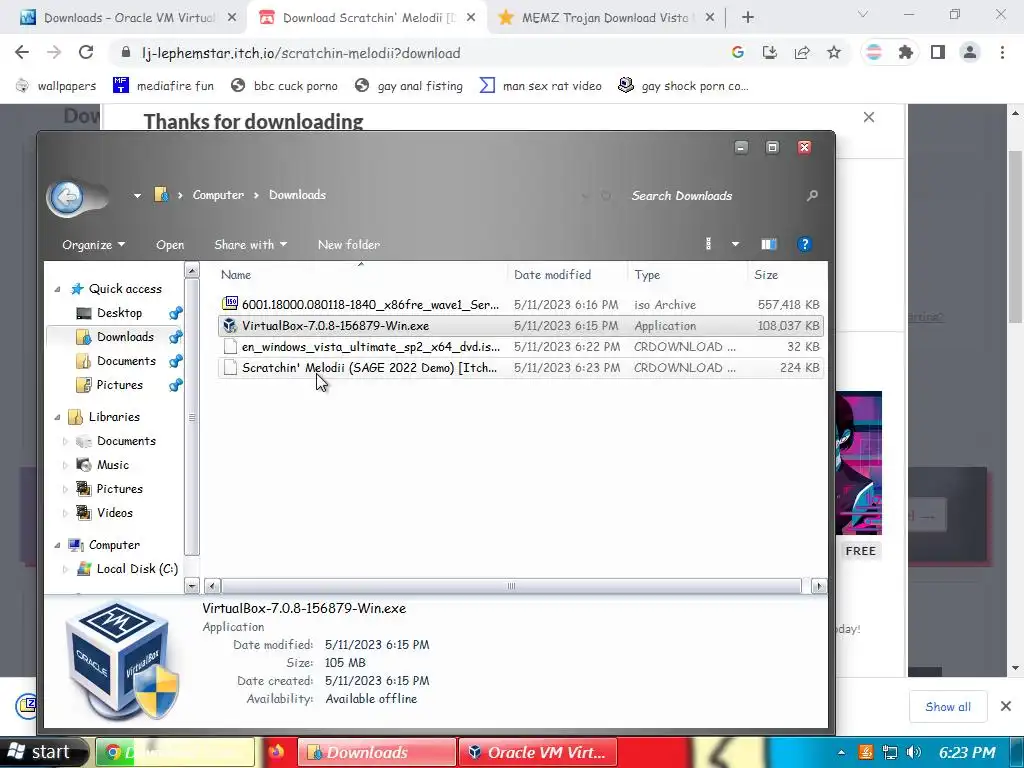
Task: Click the Open toolbar command
Action: click(x=170, y=245)
